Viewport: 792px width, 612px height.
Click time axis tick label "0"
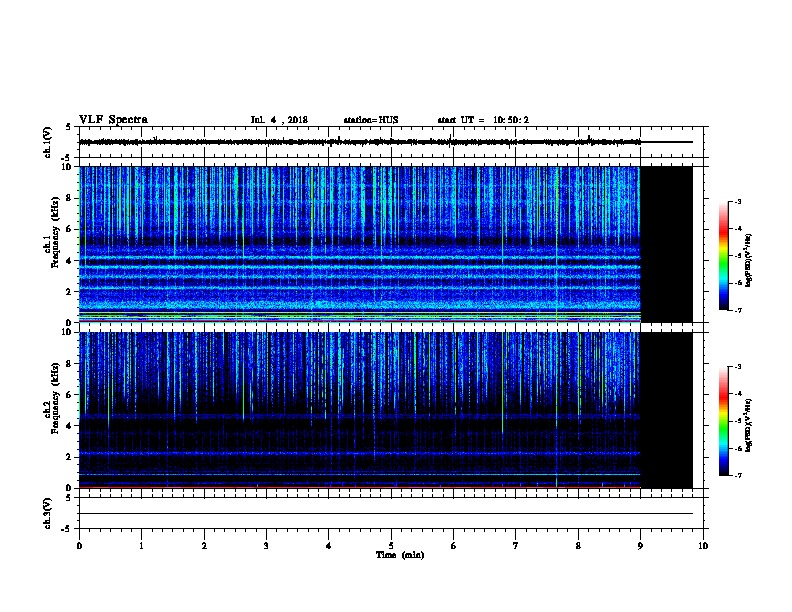(x=79, y=546)
